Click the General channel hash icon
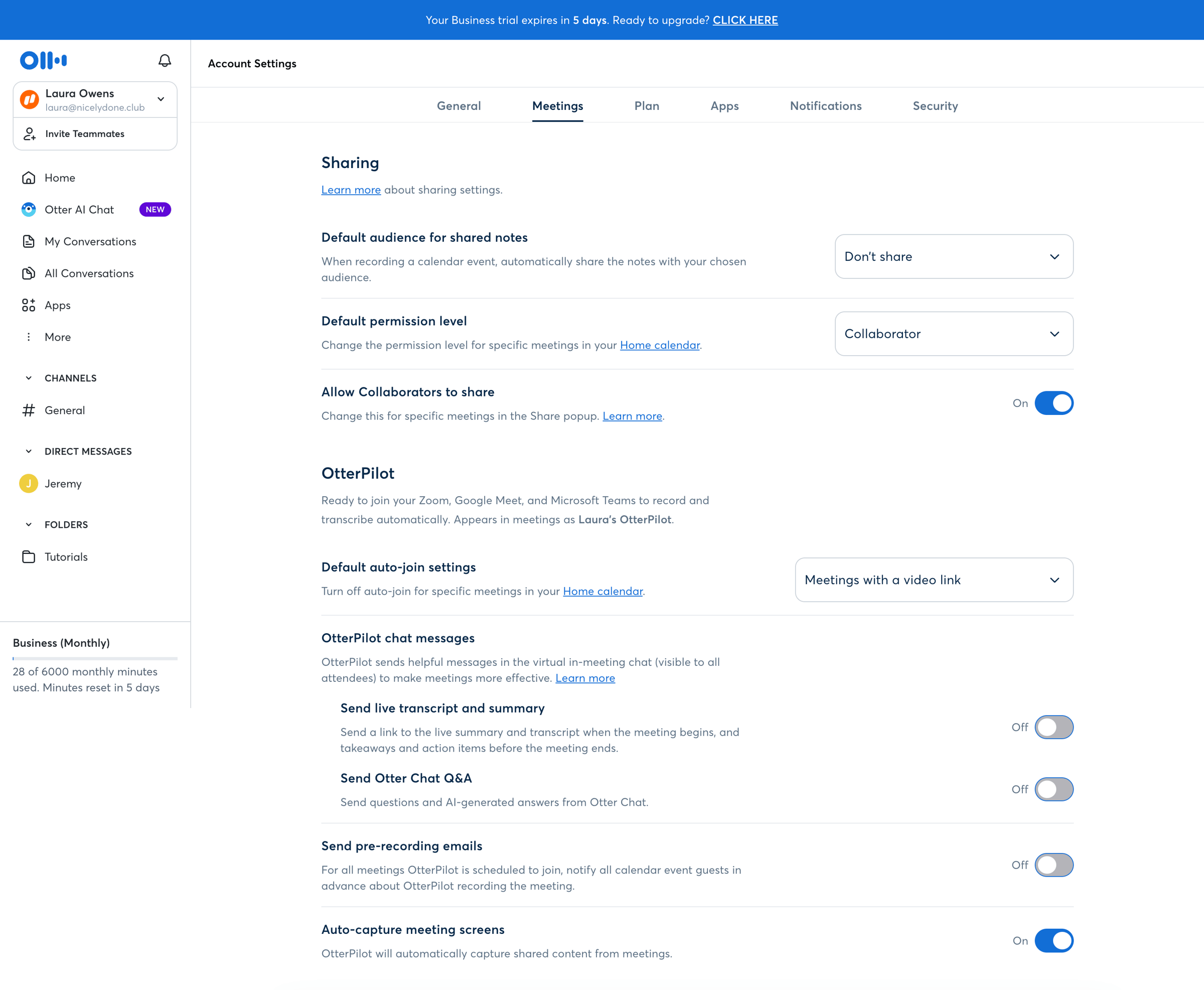This screenshot has width=1204, height=990. [29, 410]
